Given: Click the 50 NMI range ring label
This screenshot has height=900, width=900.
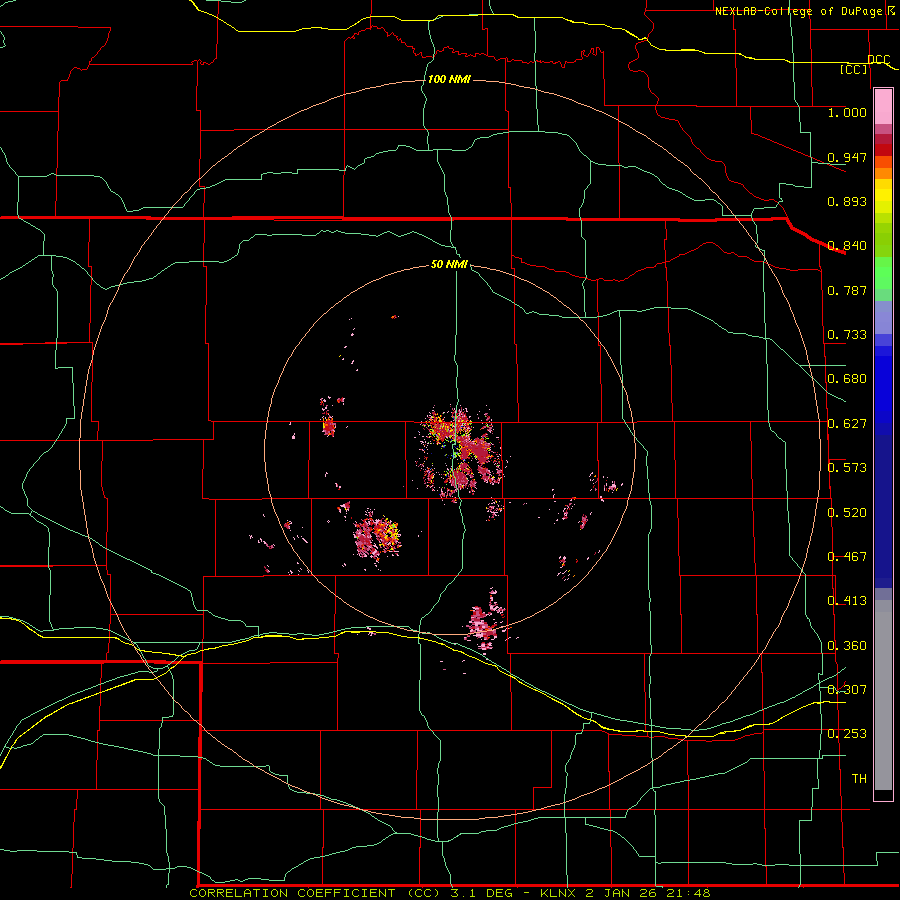Looking at the screenshot, I should [449, 265].
